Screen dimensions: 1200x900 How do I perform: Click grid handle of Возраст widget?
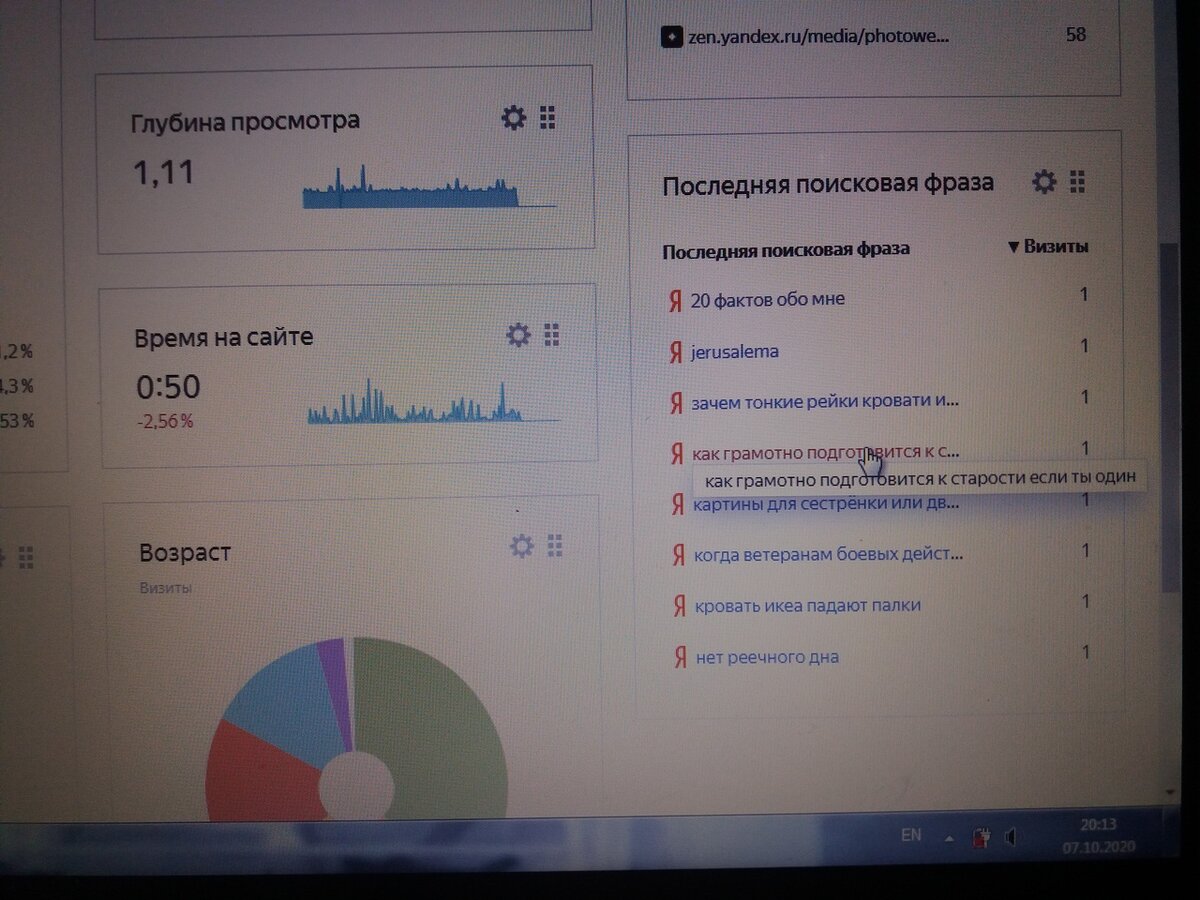tap(555, 546)
